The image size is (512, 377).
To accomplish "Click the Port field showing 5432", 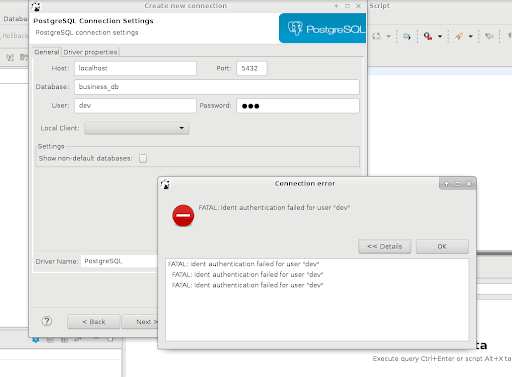I will click(252, 68).
